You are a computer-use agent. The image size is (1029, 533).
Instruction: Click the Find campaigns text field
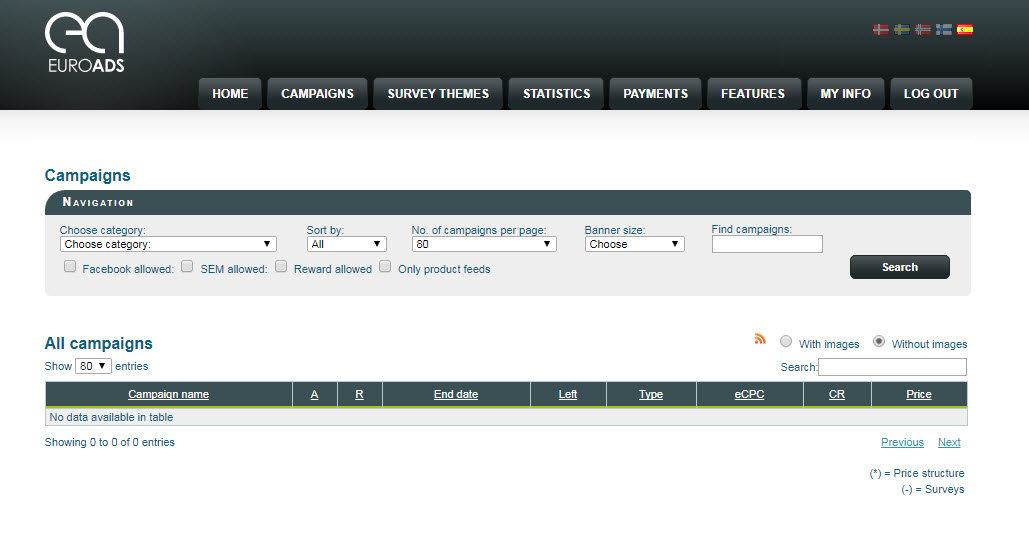[x=767, y=244]
